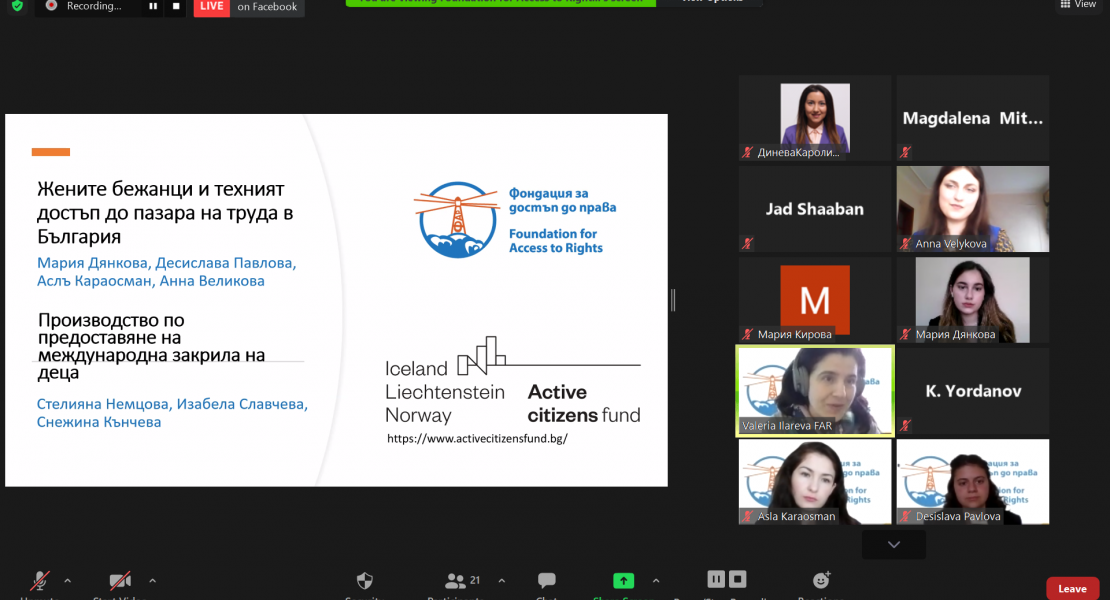Click the slide heading 'Производство по предоставяне...'
Image resolution: width=1110 pixels, height=600 pixels.
pos(151,346)
